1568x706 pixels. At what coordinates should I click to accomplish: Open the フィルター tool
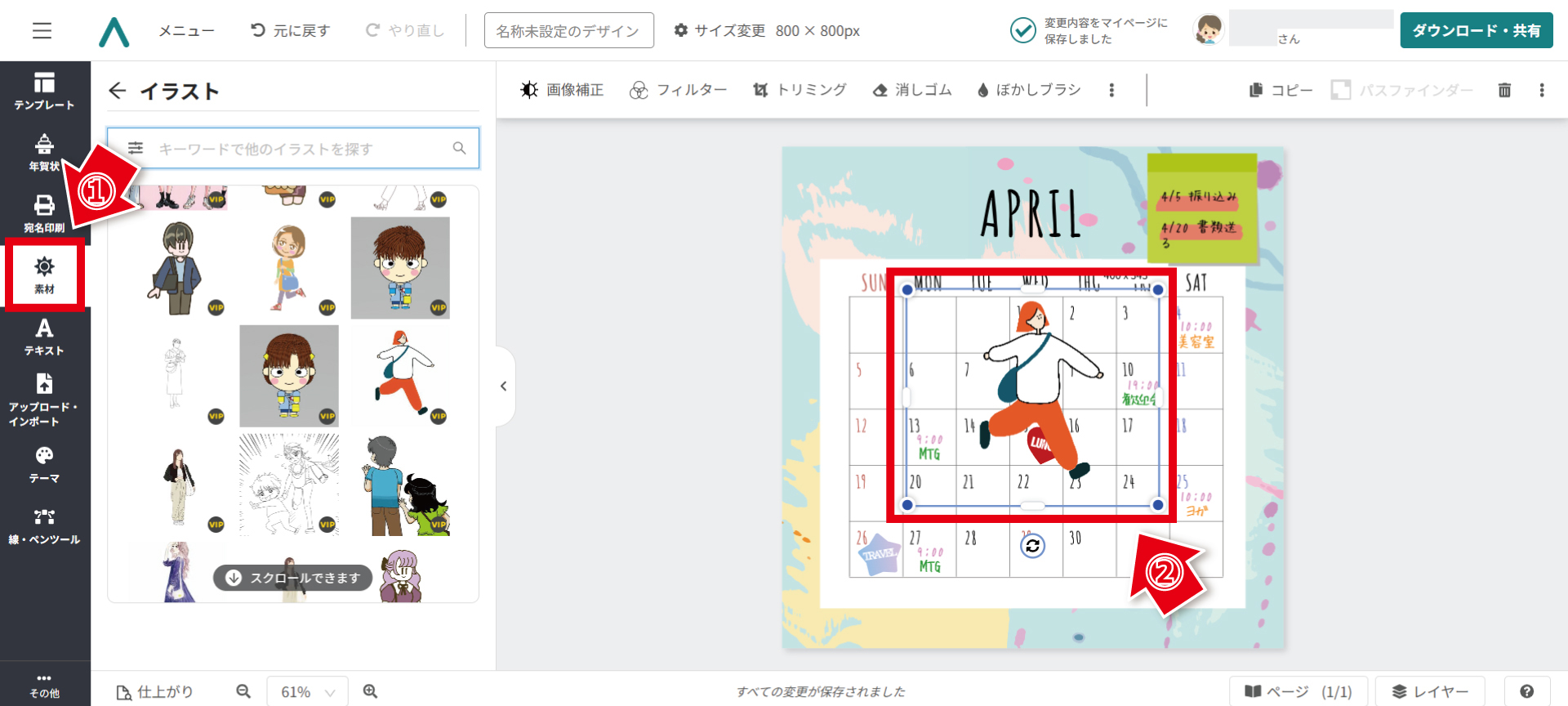pyautogui.click(x=678, y=90)
